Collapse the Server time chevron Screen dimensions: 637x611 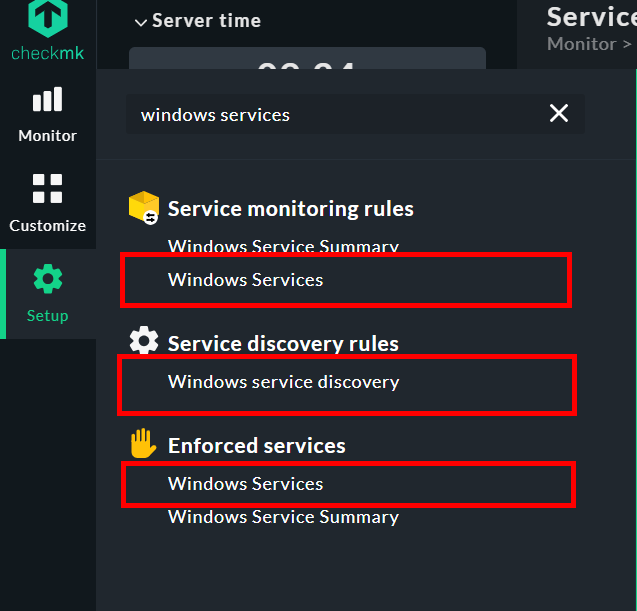click(x=140, y=22)
